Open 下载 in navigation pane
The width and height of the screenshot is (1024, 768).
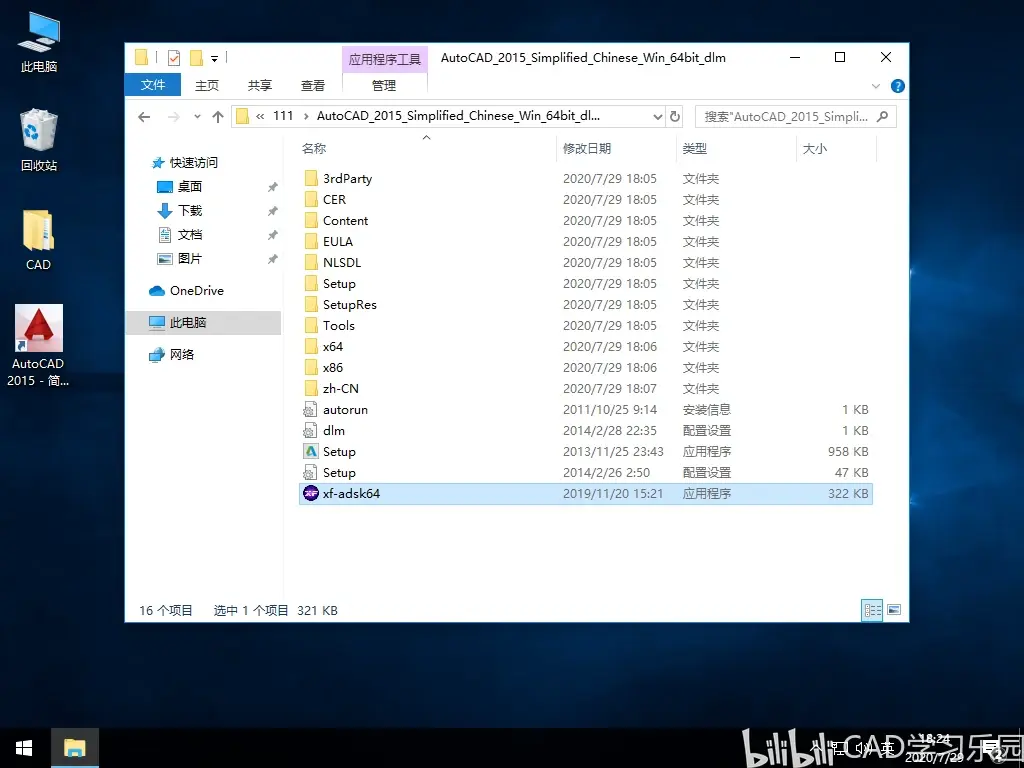pos(189,210)
